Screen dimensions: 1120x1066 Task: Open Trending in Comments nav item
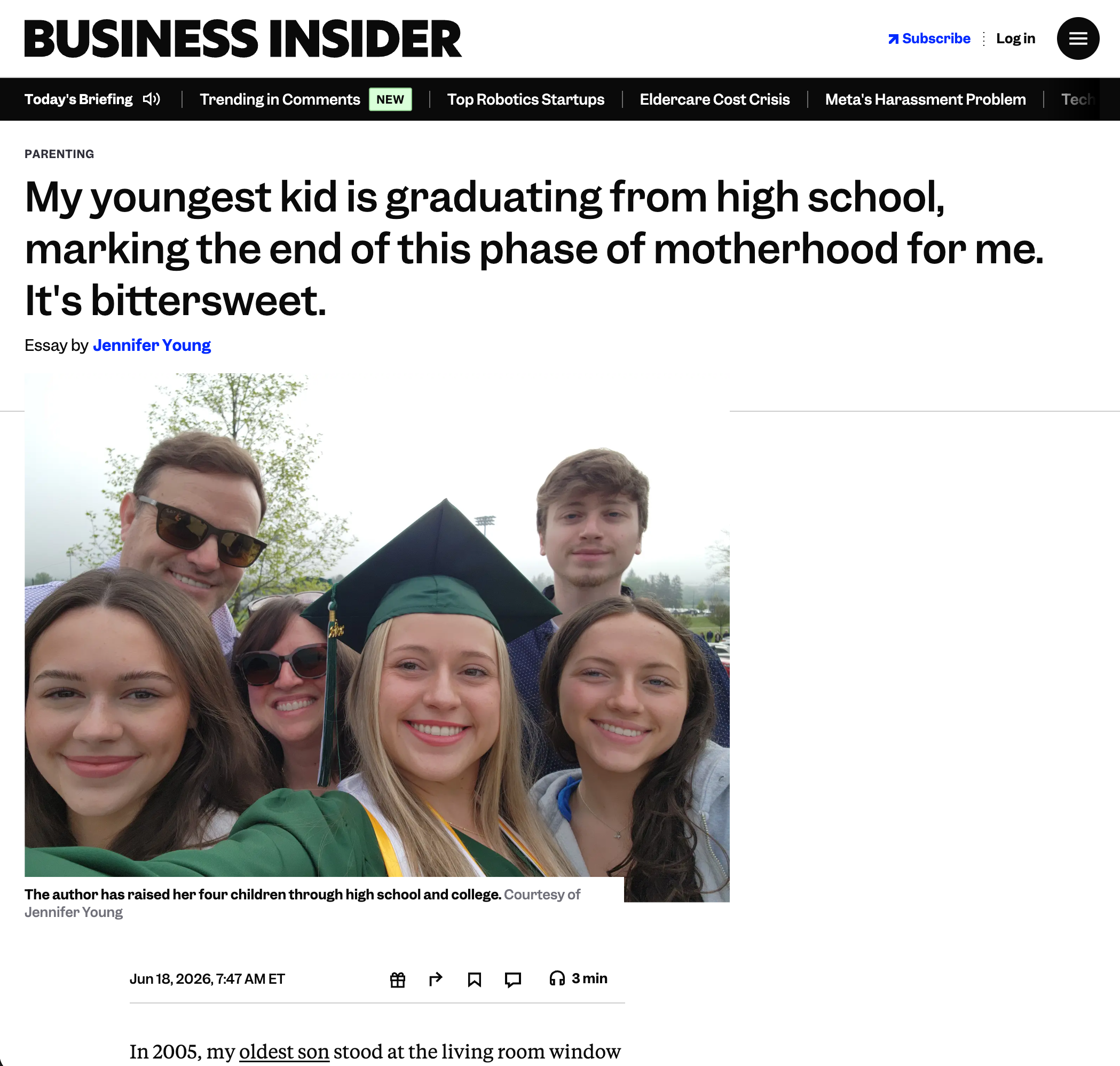[x=279, y=99]
